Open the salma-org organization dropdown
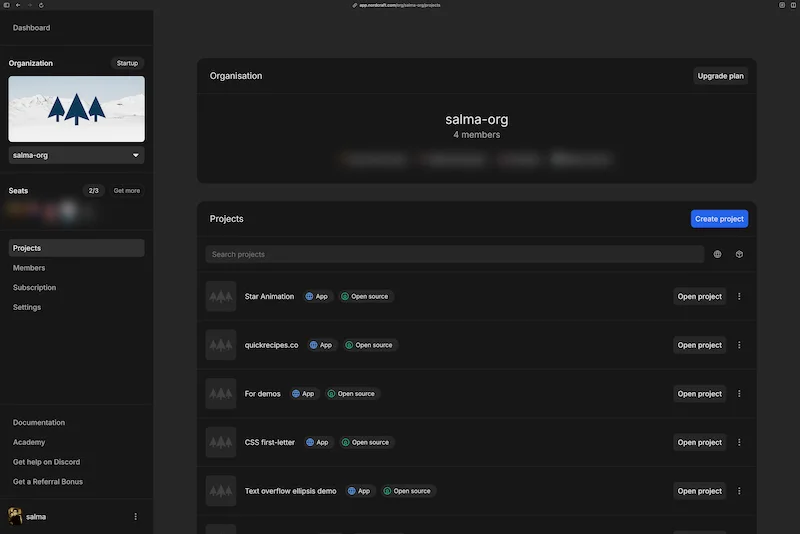800x534 pixels. point(77,155)
